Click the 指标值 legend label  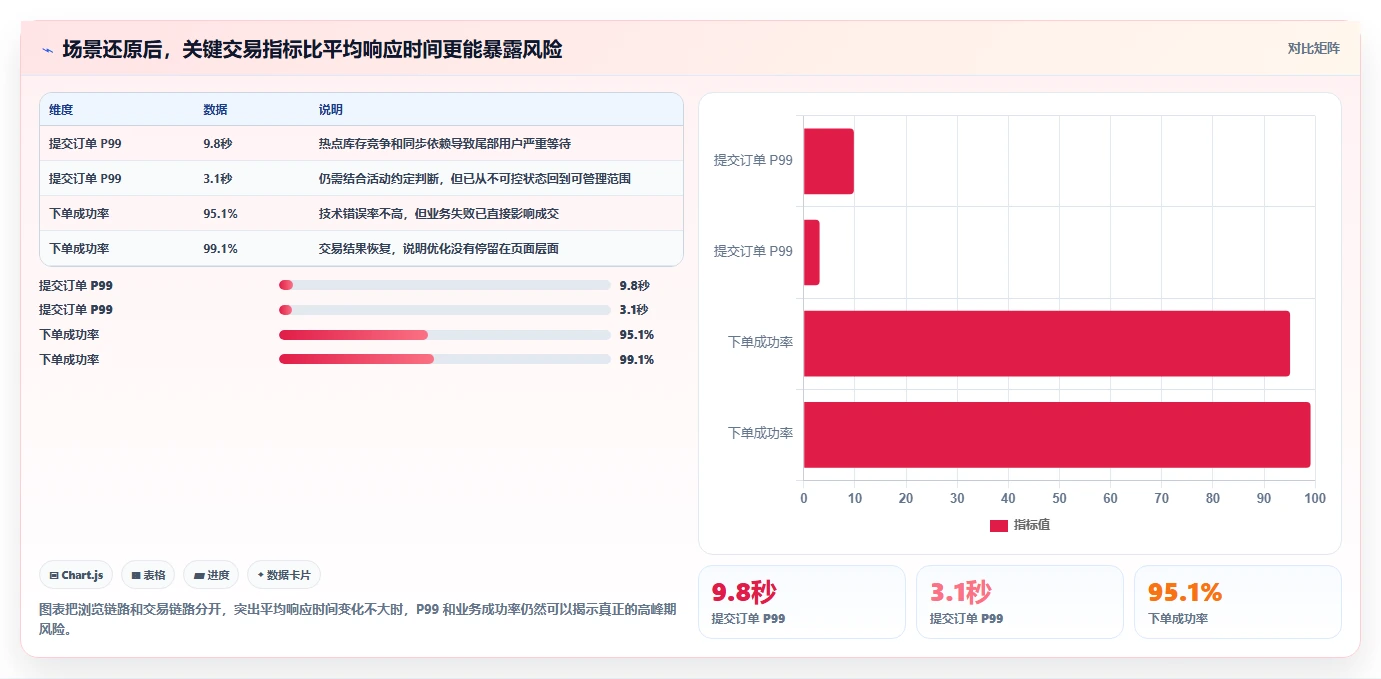click(x=1032, y=525)
